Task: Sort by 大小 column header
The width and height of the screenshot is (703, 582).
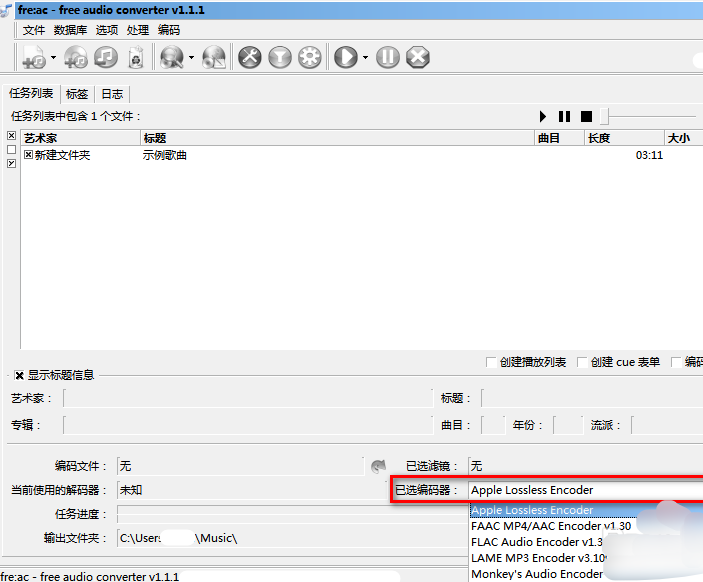Action: point(684,138)
